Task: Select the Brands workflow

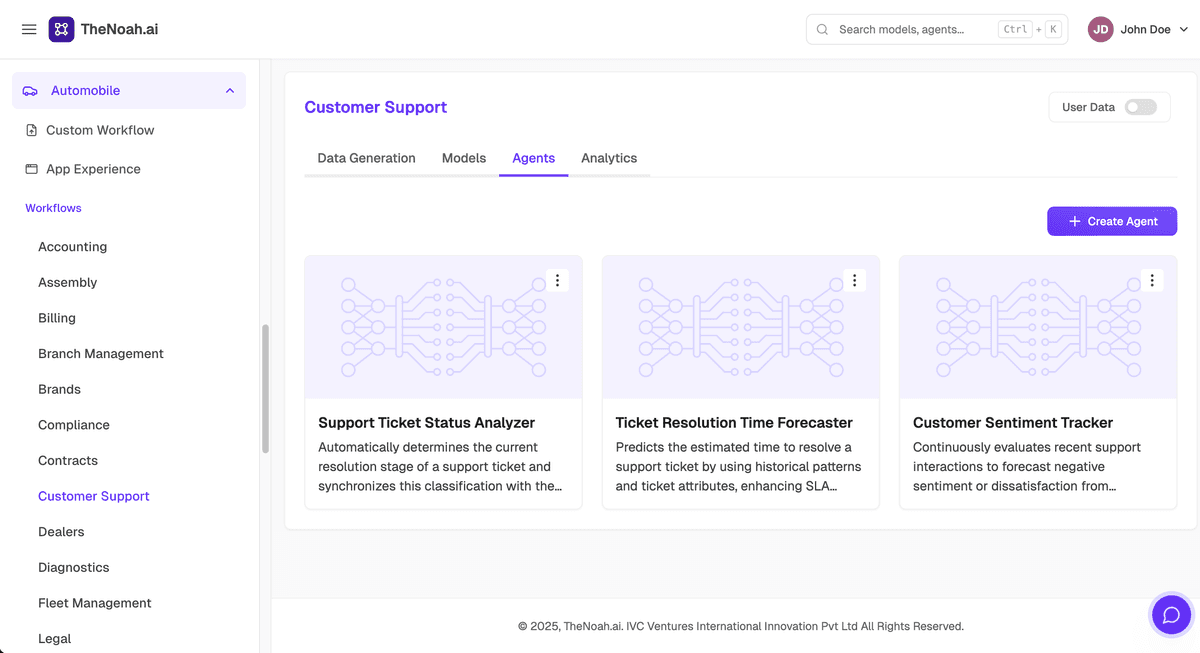Action: 59,389
